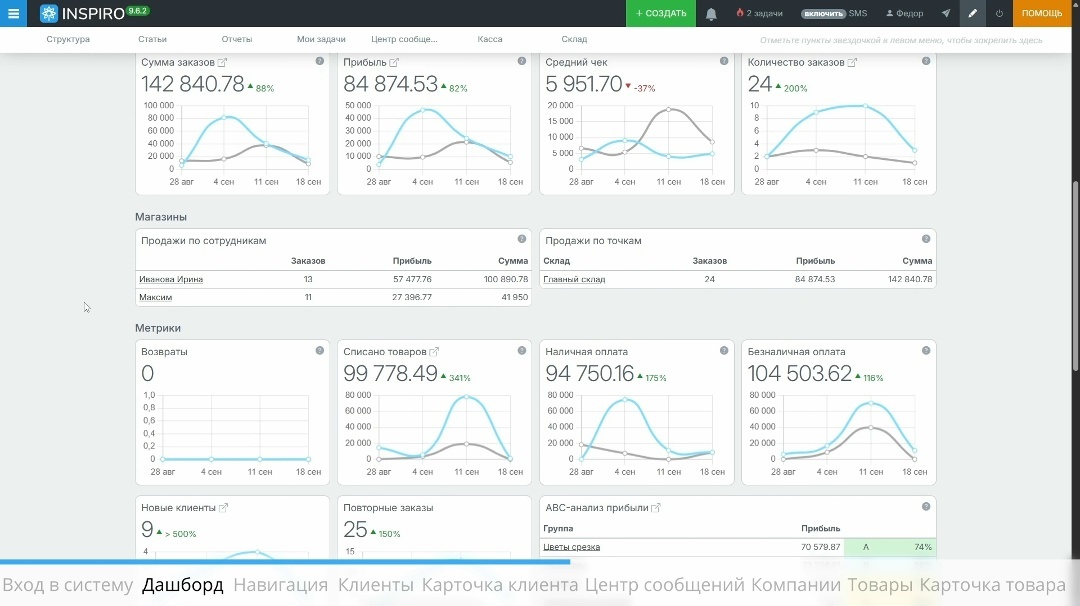This screenshot has width=1080, height=606.
Task: Click the Inspiro logo
Action: pyautogui.click(x=82, y=13)
